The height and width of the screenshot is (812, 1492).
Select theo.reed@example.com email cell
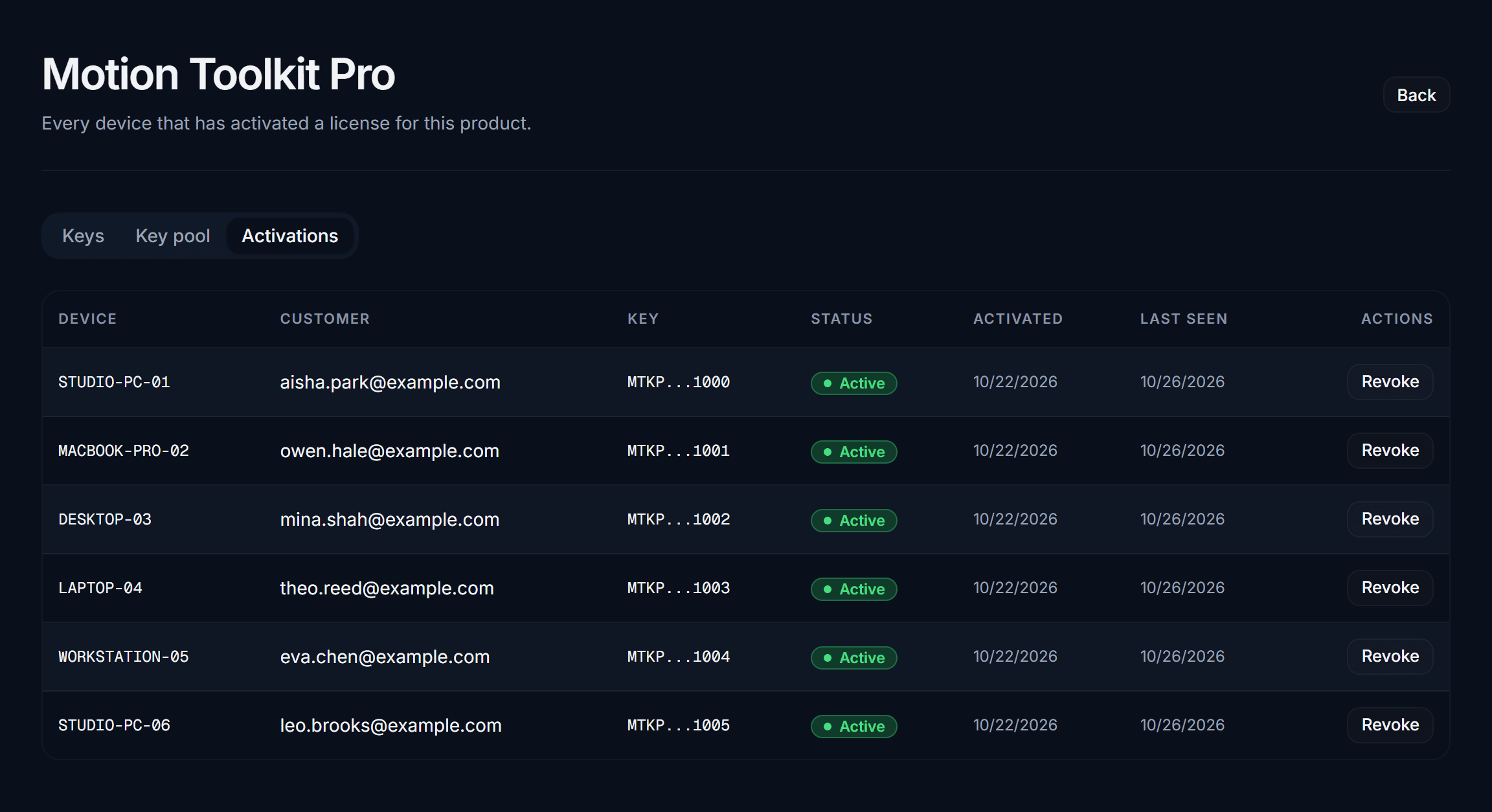(x=387, y=588)
